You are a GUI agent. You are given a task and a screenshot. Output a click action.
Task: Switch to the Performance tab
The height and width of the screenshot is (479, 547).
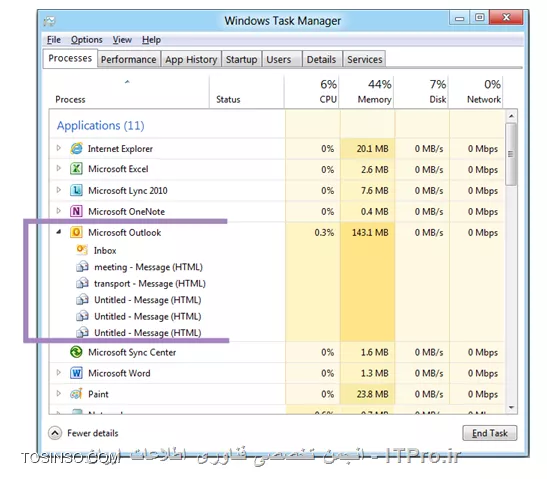(129, 59)
